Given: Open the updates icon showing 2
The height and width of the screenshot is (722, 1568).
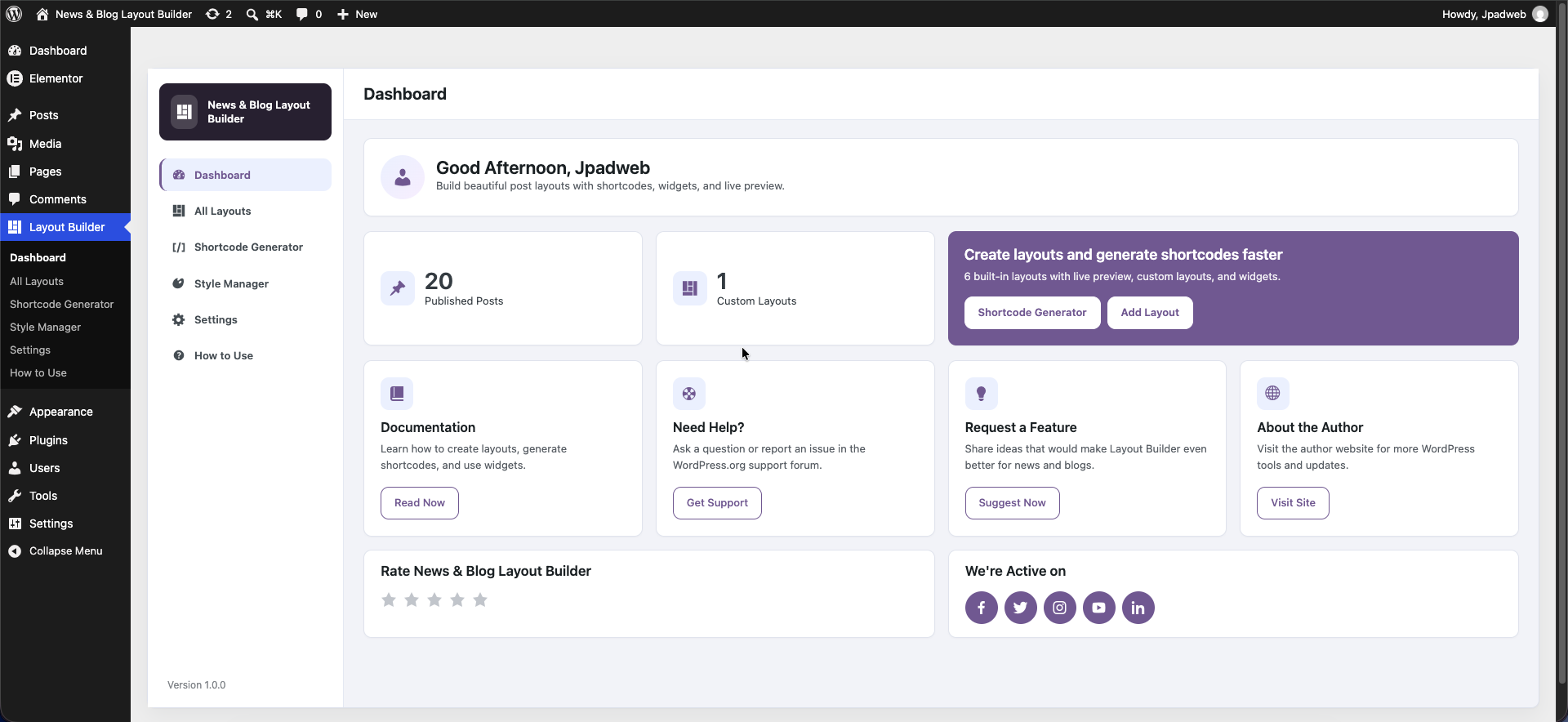Looking at the screenshot, I should pos(218,14).
